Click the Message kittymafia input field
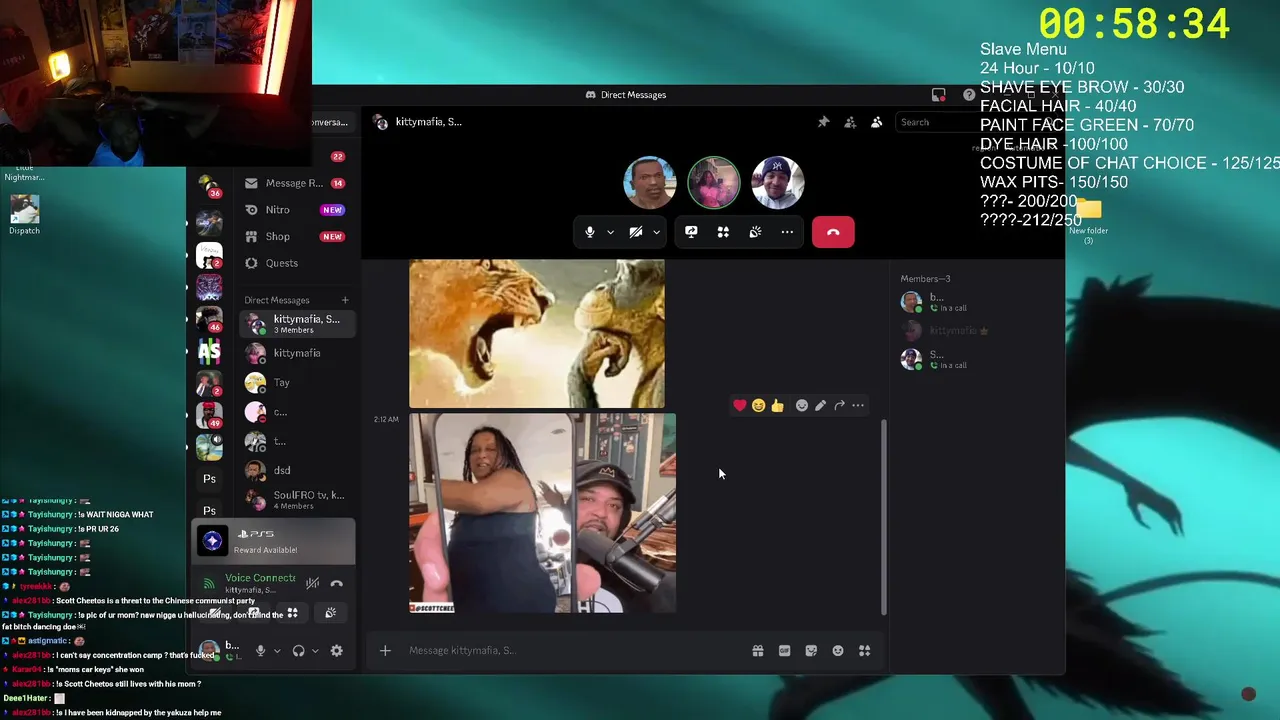1280x720 pixels. (575, 651)
